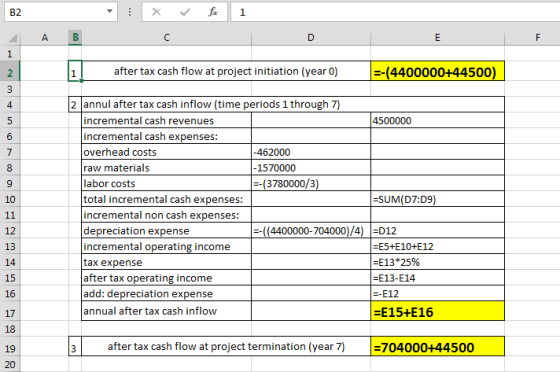Click the formula bar input showing 1
The width and height of the screenshot is (560, 372).
[x=395, y=12]
